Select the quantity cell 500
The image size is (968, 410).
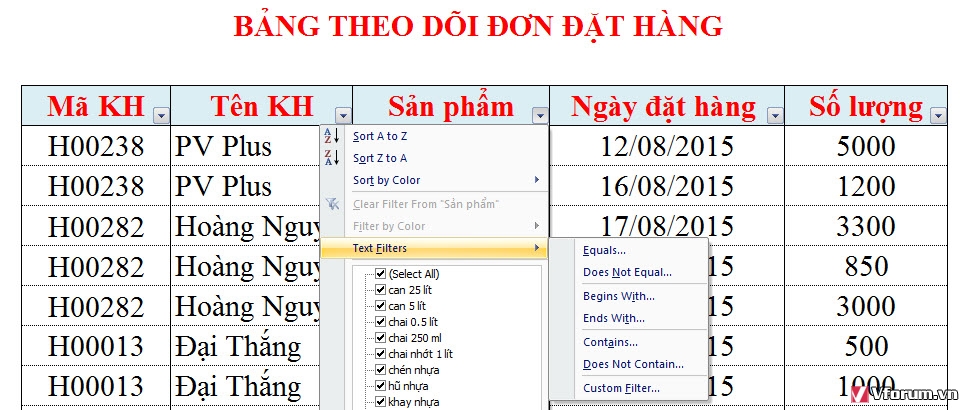[x=866, y=346]
